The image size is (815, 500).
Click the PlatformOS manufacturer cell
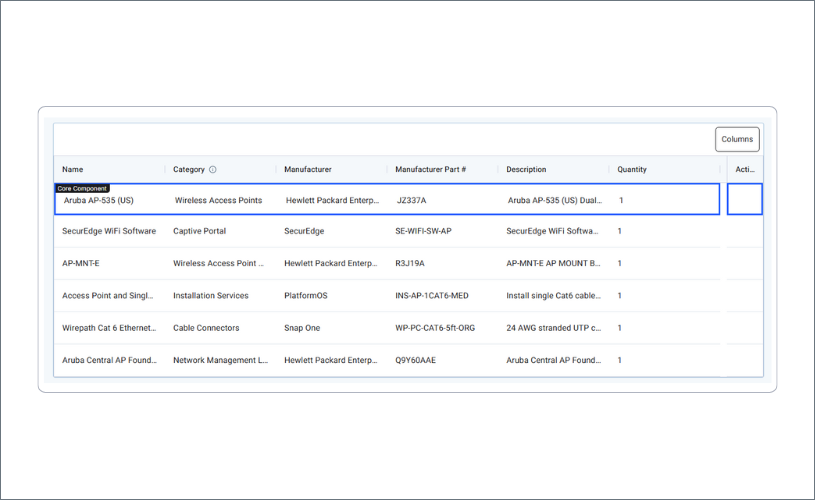306,295
